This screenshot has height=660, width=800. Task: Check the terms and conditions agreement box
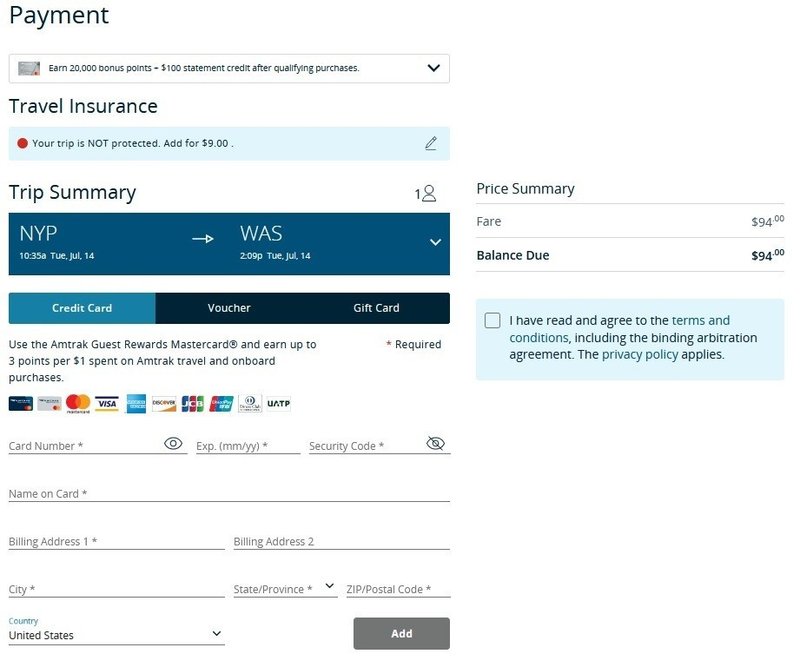pos(492,321)
